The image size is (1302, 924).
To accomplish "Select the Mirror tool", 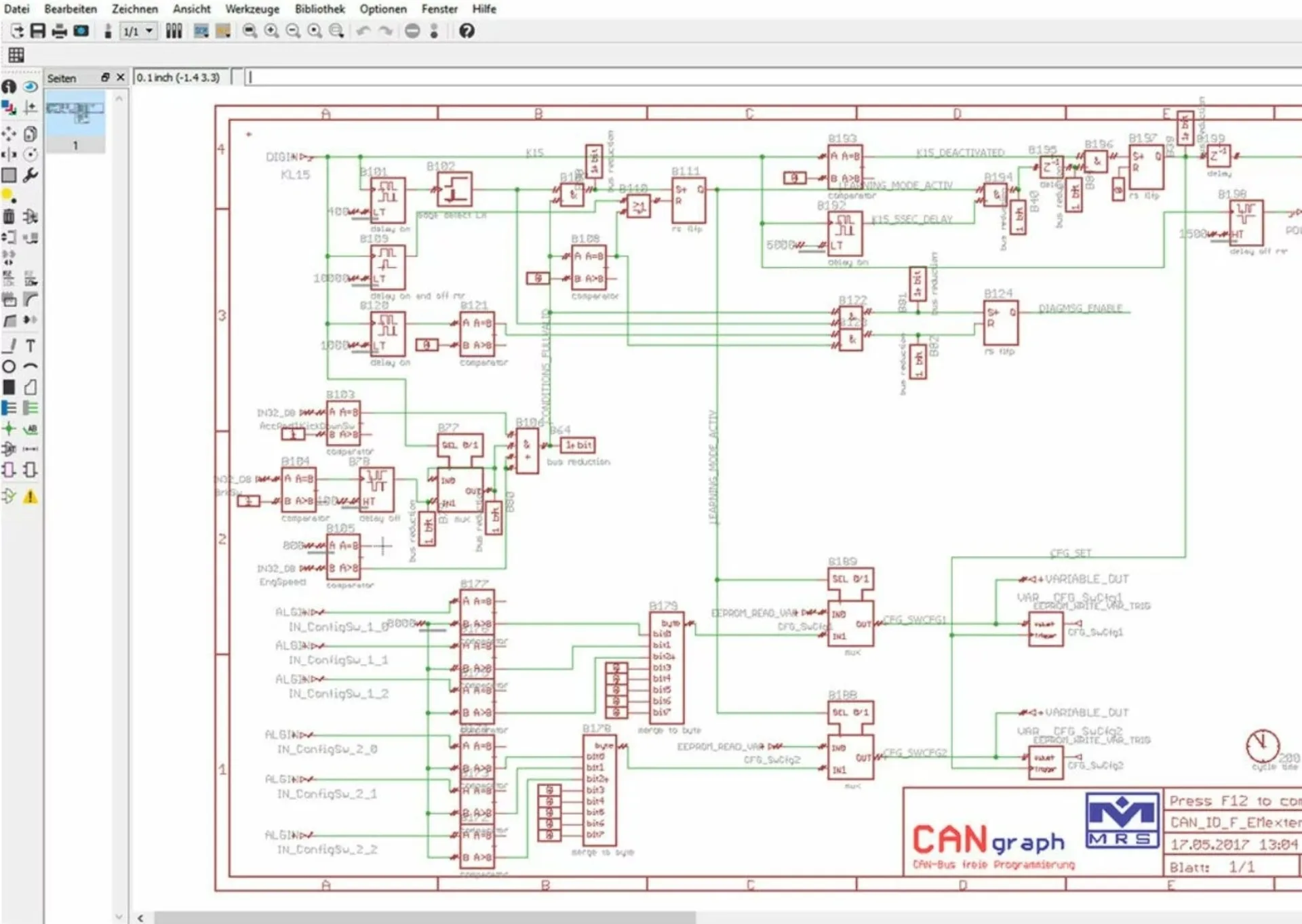I will tap(9, 155).
